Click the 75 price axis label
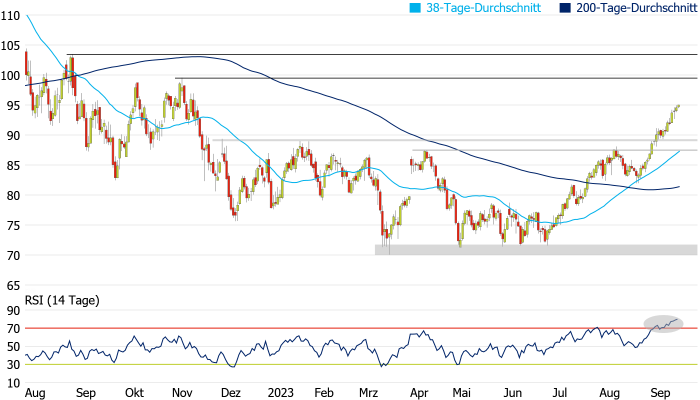The height and width of the screenshot is (400, 700). (x=12, y=225)
